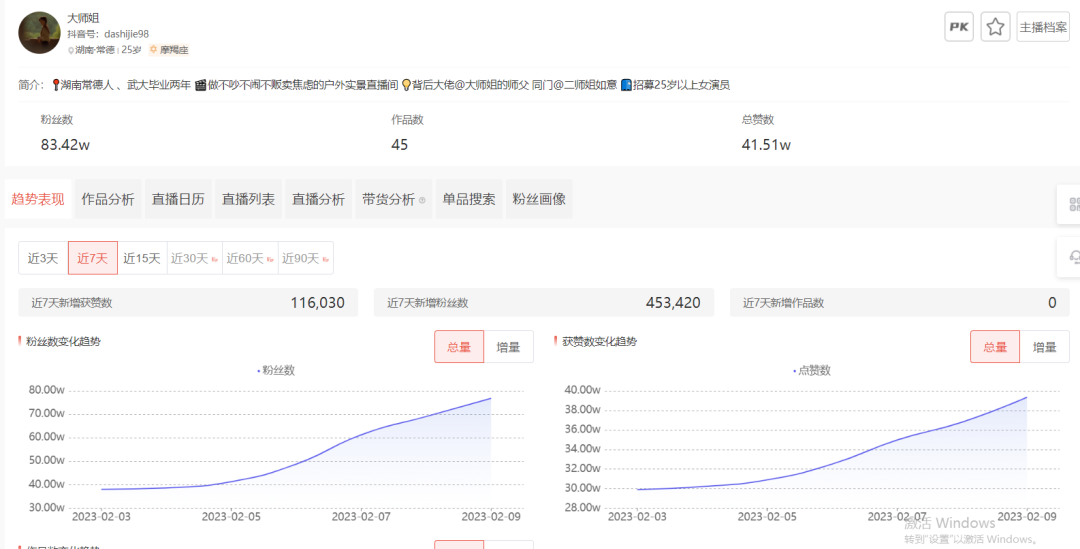Open the 主播档案 profile button
This screenshot has height=549, width=1080.
point(1043,27)
